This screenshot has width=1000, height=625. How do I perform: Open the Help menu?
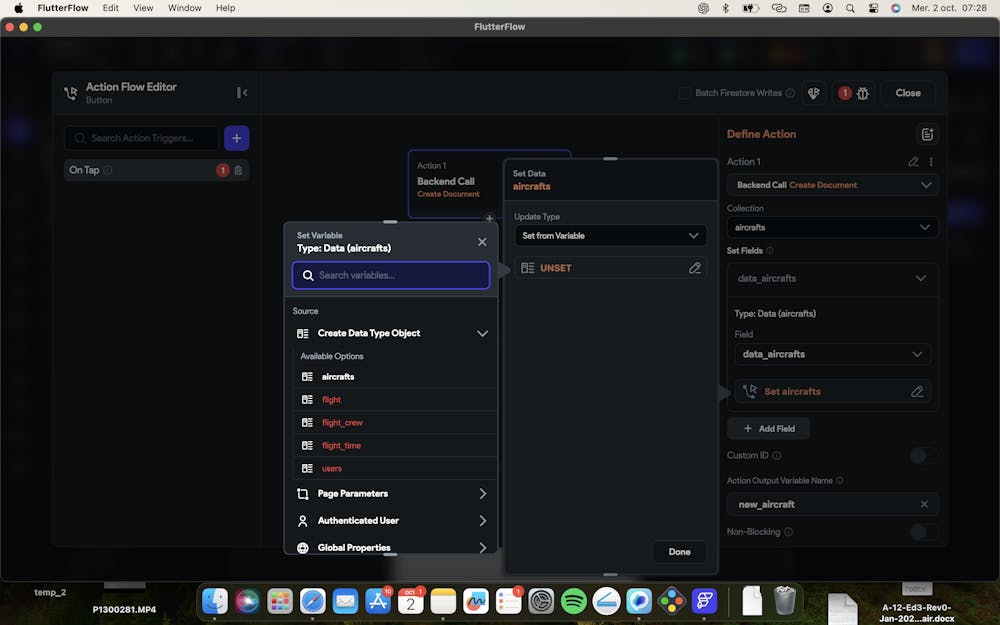(225, 8)
